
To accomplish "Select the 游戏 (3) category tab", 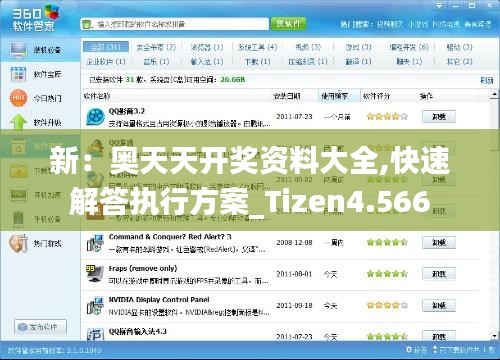I will coord(358,47).
